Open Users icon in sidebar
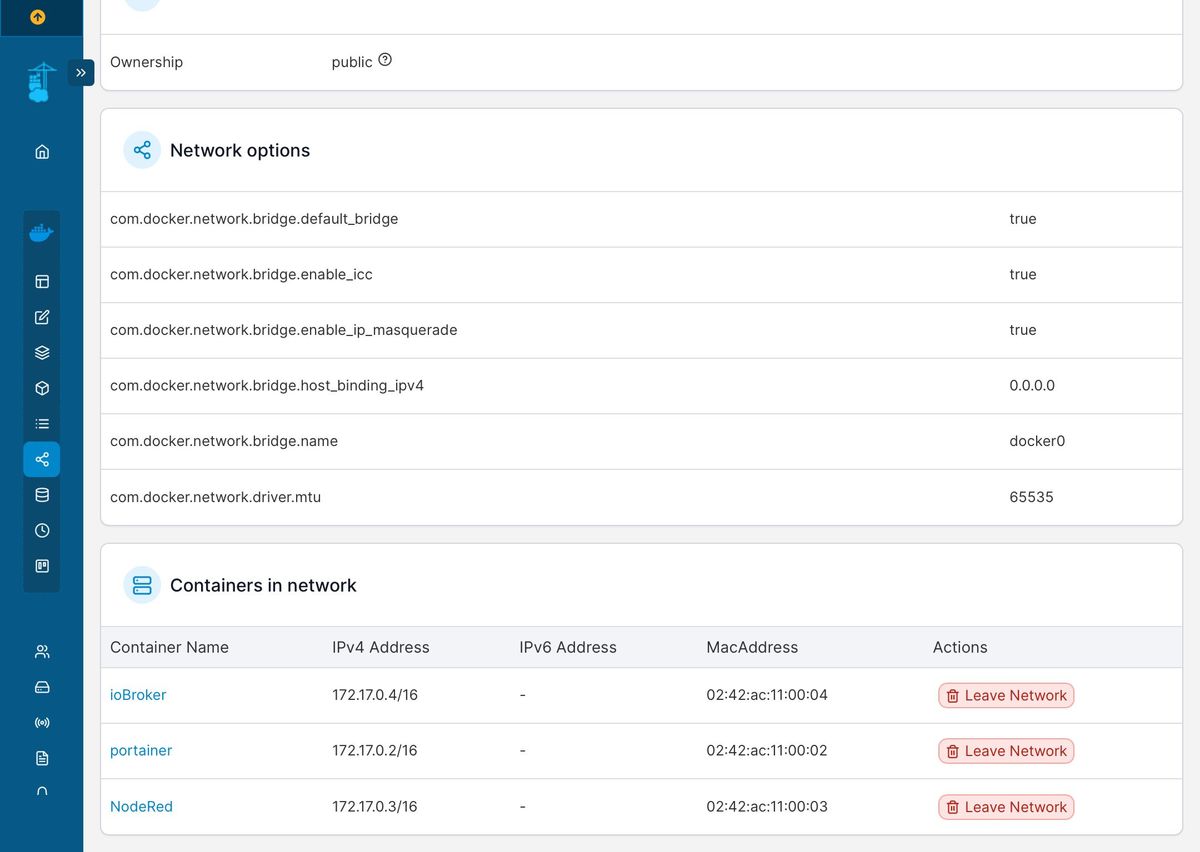1200x852 pixels. click(x=42, y=652)
